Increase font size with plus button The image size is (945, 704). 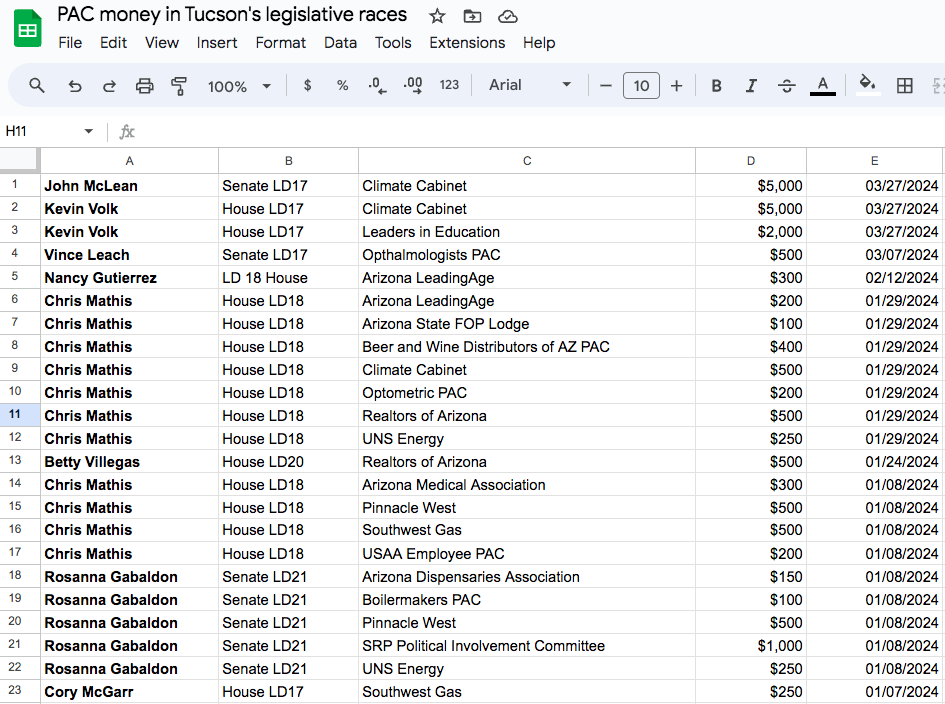(x=676, y=86)
